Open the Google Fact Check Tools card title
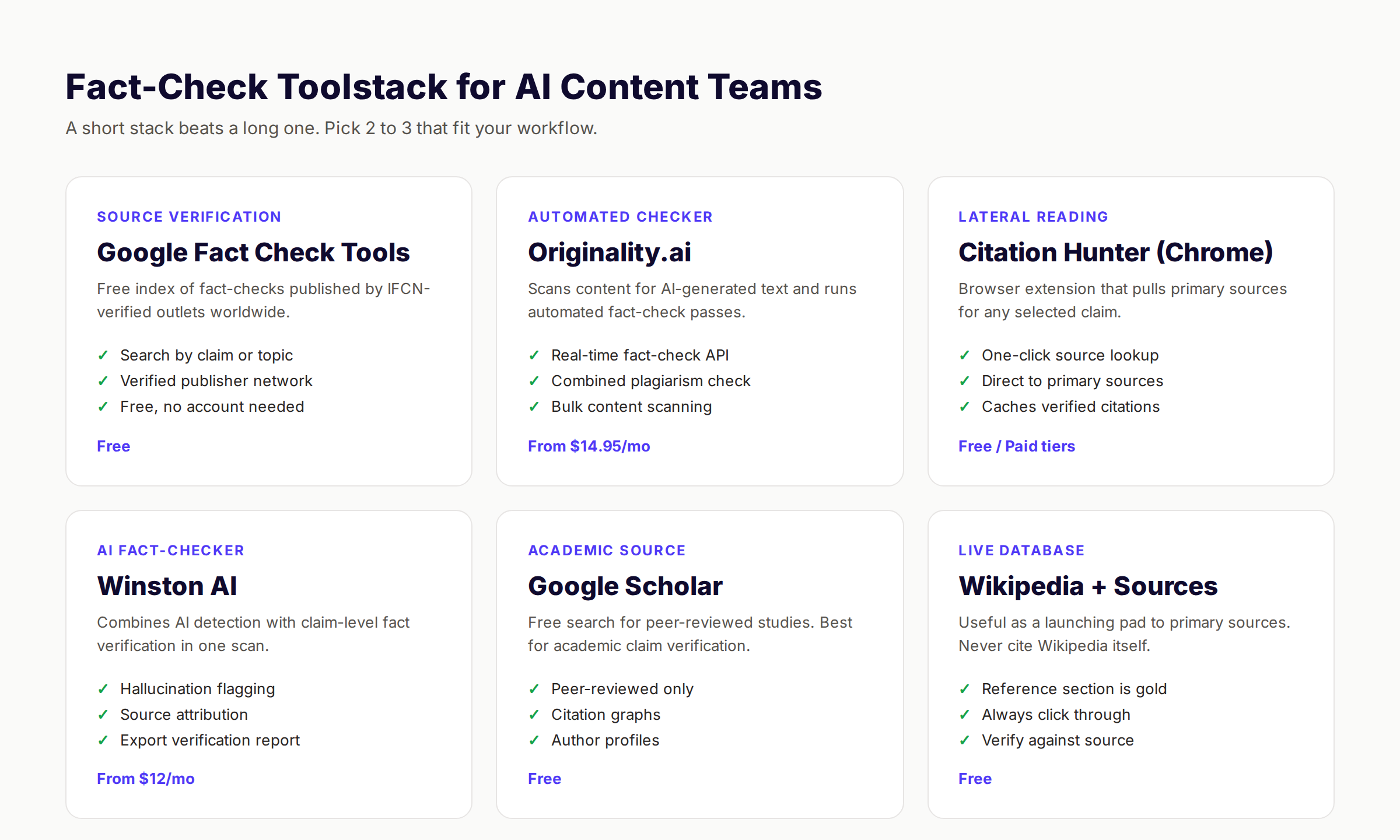This screenshot has width=1400, height=840. point(253,253)
